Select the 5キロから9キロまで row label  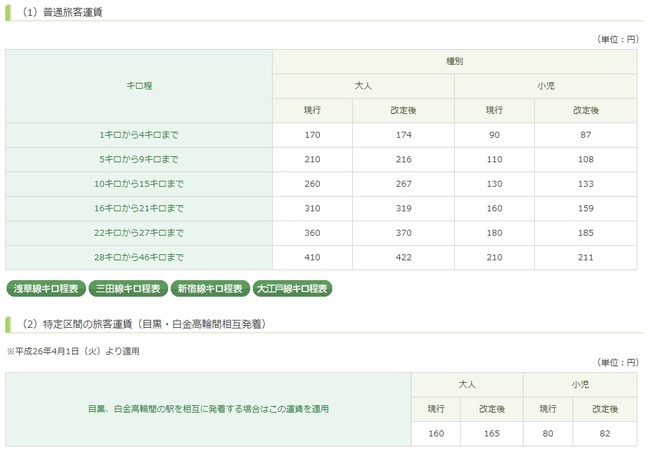point(139,159)
